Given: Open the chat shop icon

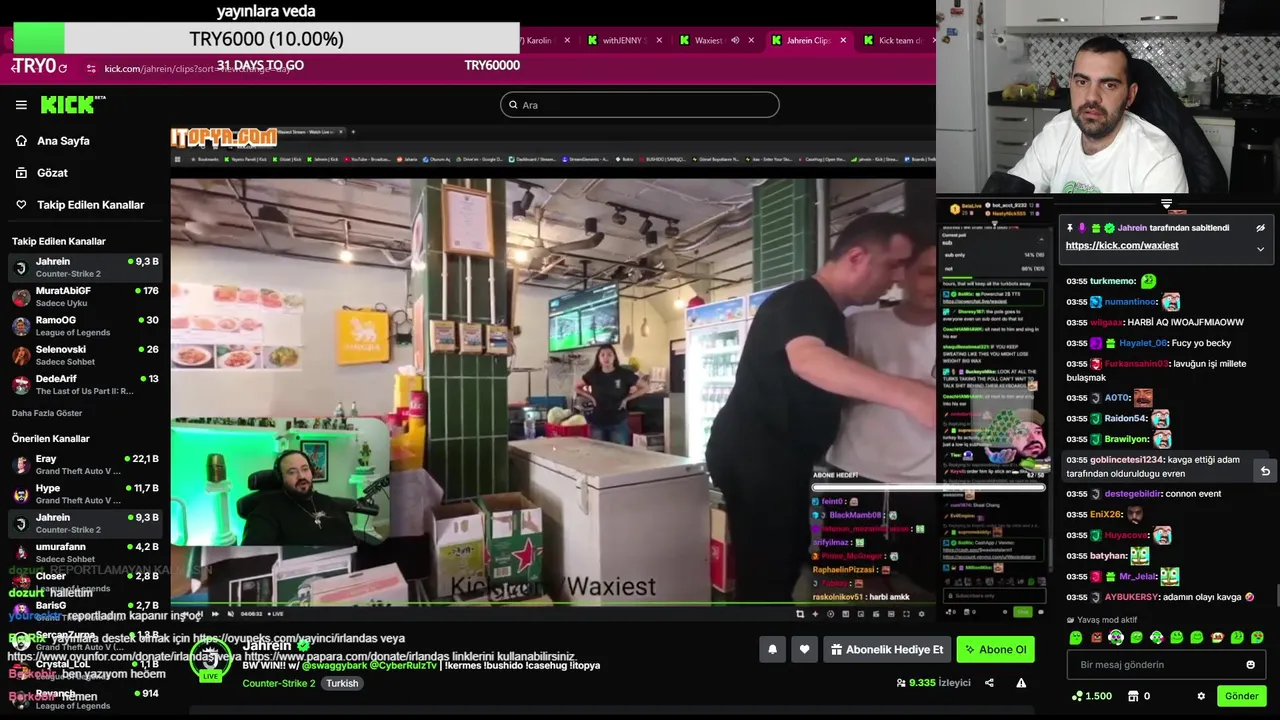Looking at the screenshot, I should tap(1132, 696).
